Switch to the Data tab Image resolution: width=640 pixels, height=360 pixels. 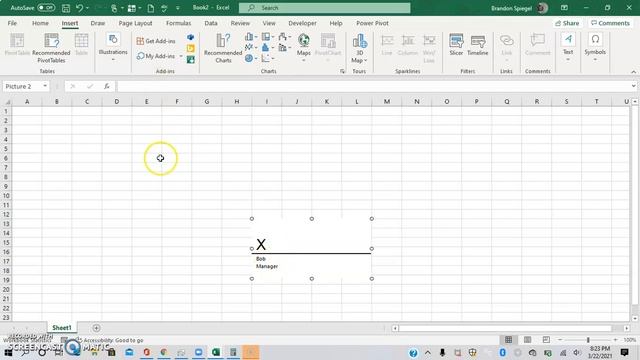point(211,23)
